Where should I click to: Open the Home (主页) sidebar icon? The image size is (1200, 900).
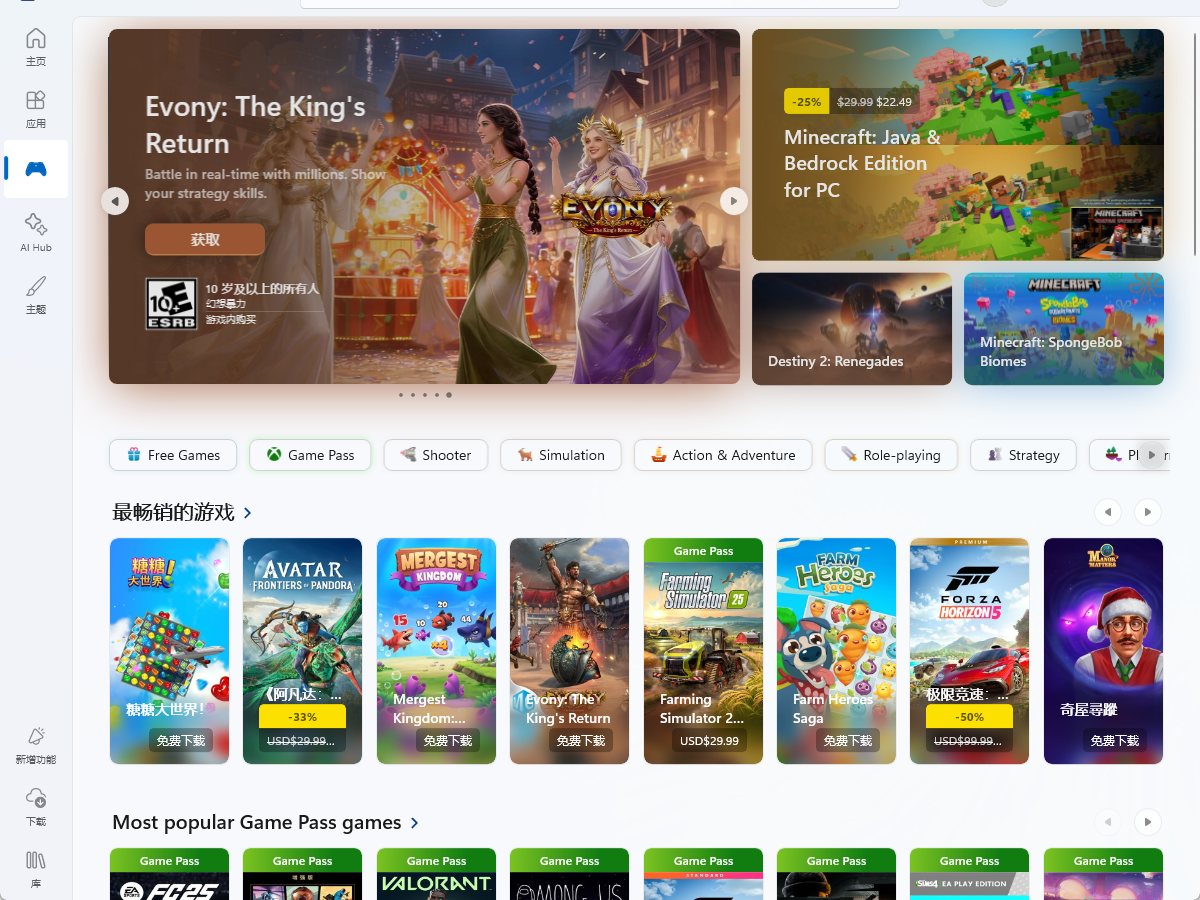(x=36, y=47)
